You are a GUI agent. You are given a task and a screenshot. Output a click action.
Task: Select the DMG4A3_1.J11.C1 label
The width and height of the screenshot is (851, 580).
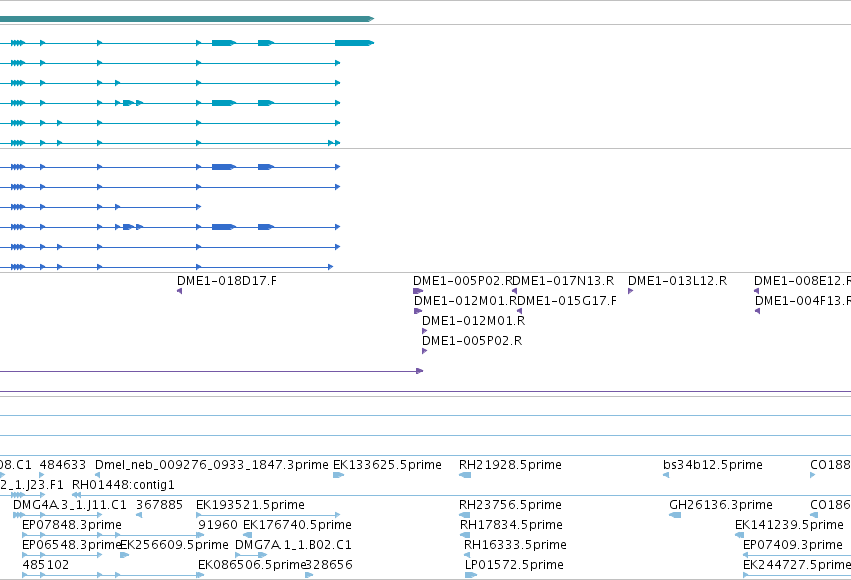click(69, 505)
